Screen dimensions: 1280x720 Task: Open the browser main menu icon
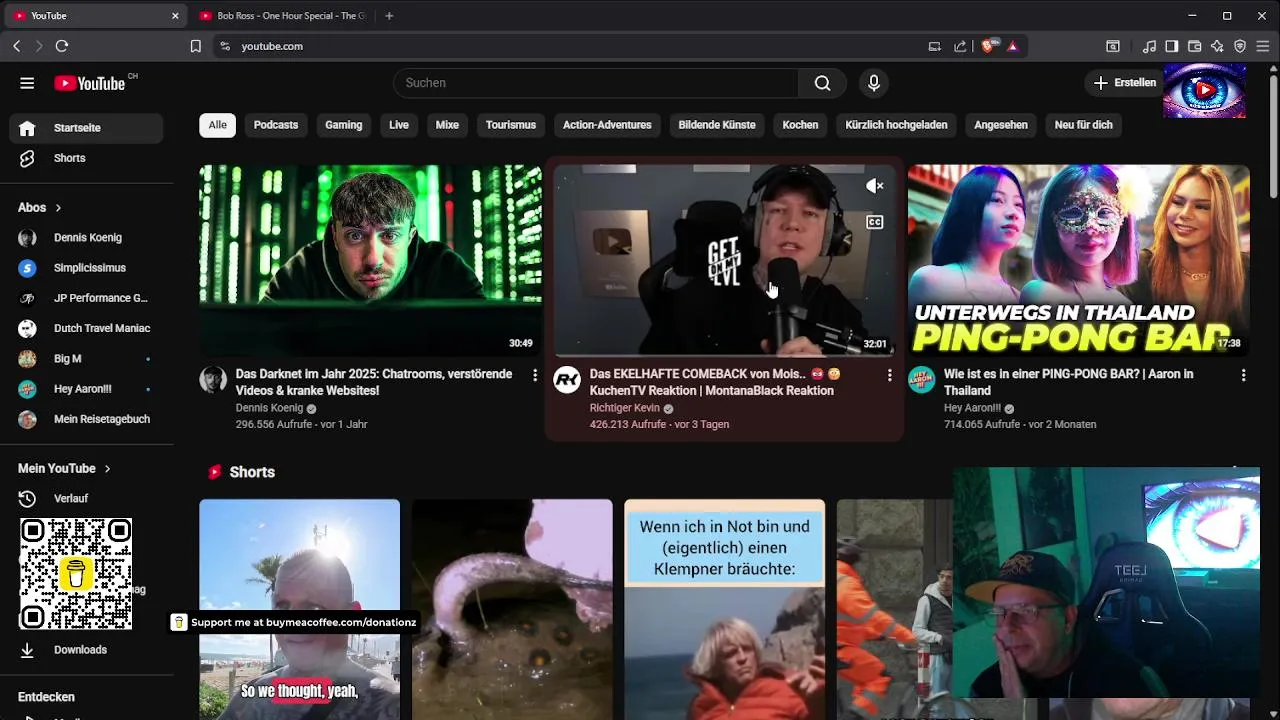tap(1265, 46)
